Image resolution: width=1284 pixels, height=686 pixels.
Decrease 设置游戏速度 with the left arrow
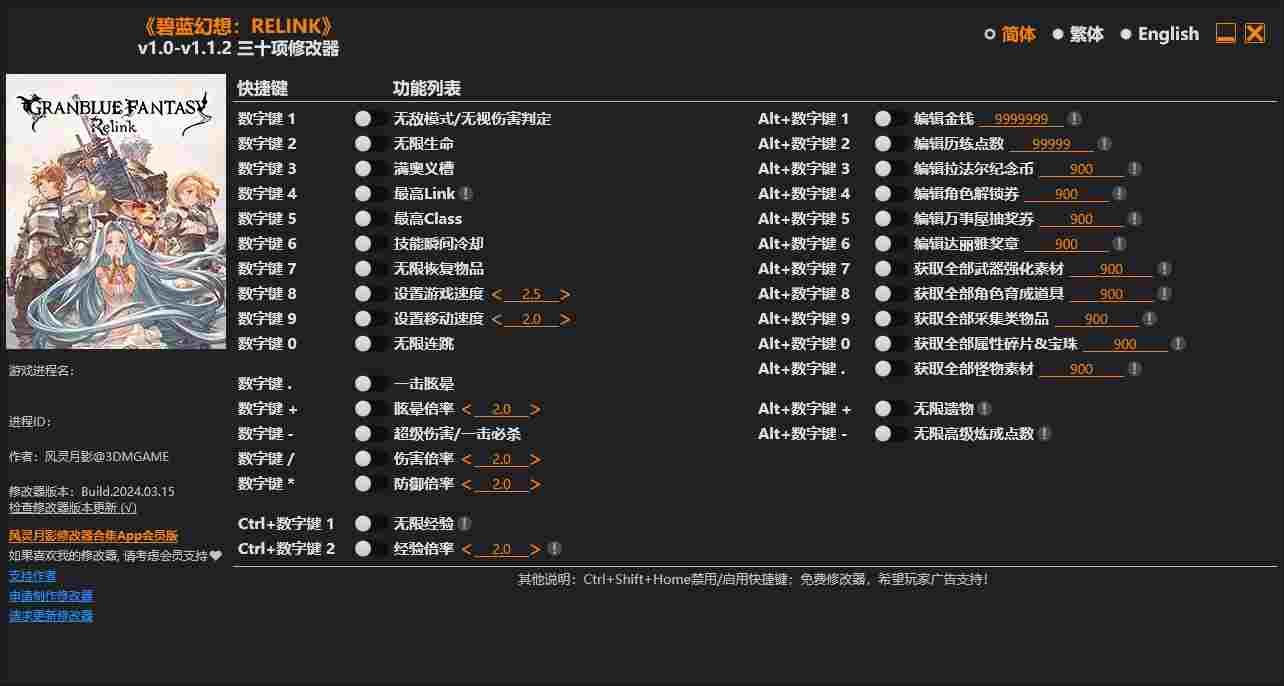click(497, 295)
